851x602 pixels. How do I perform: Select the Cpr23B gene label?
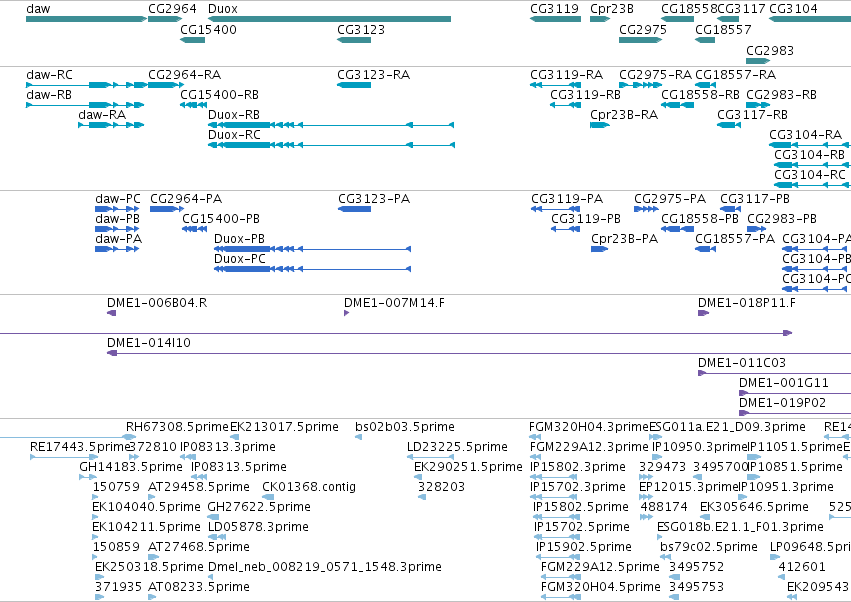point(612,9)
